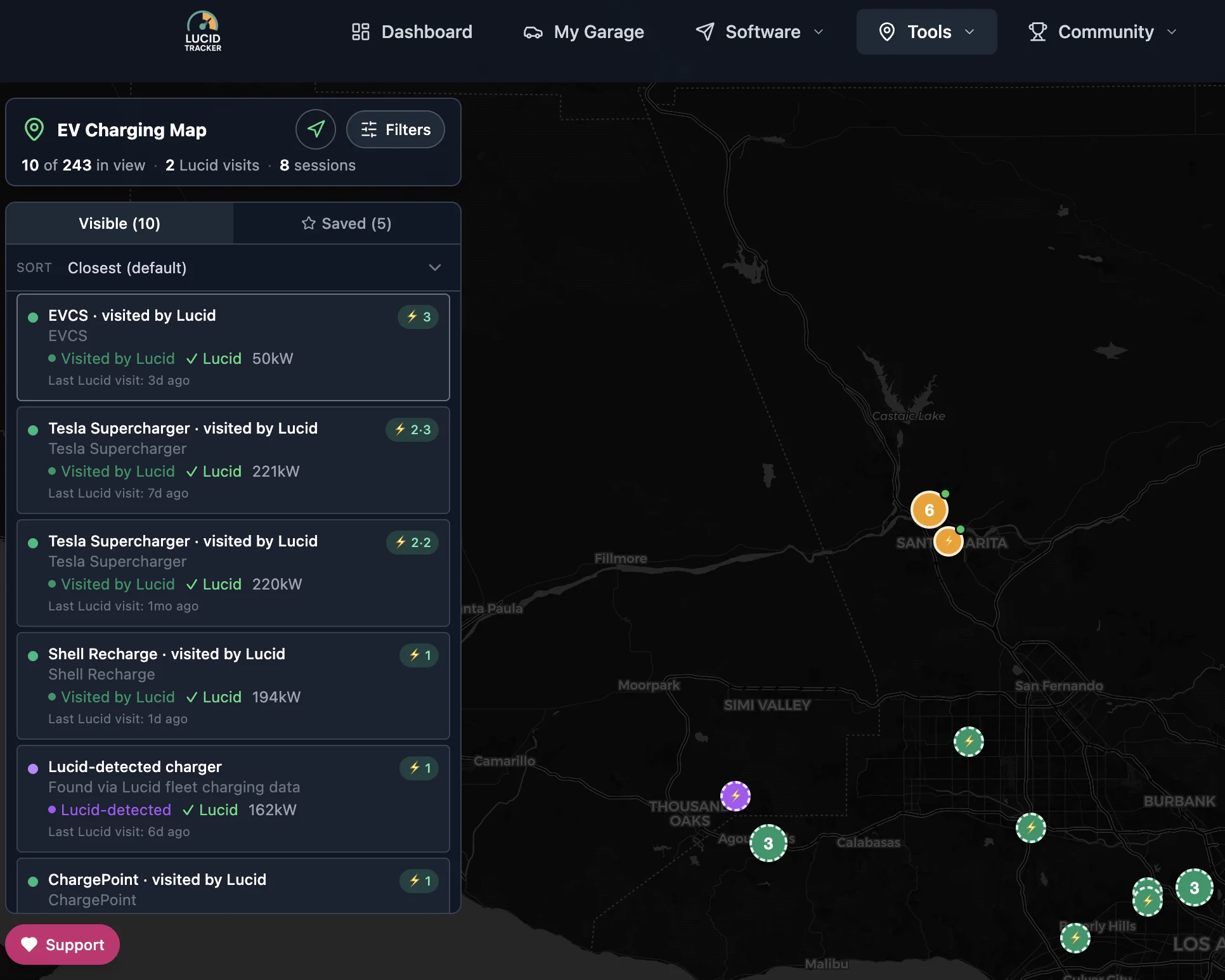Viewport: 1225px width, 980px height.
Task: Click "Found via Lucid fleet charging data"
Action: pyautogui.click(x=174, y=787)
